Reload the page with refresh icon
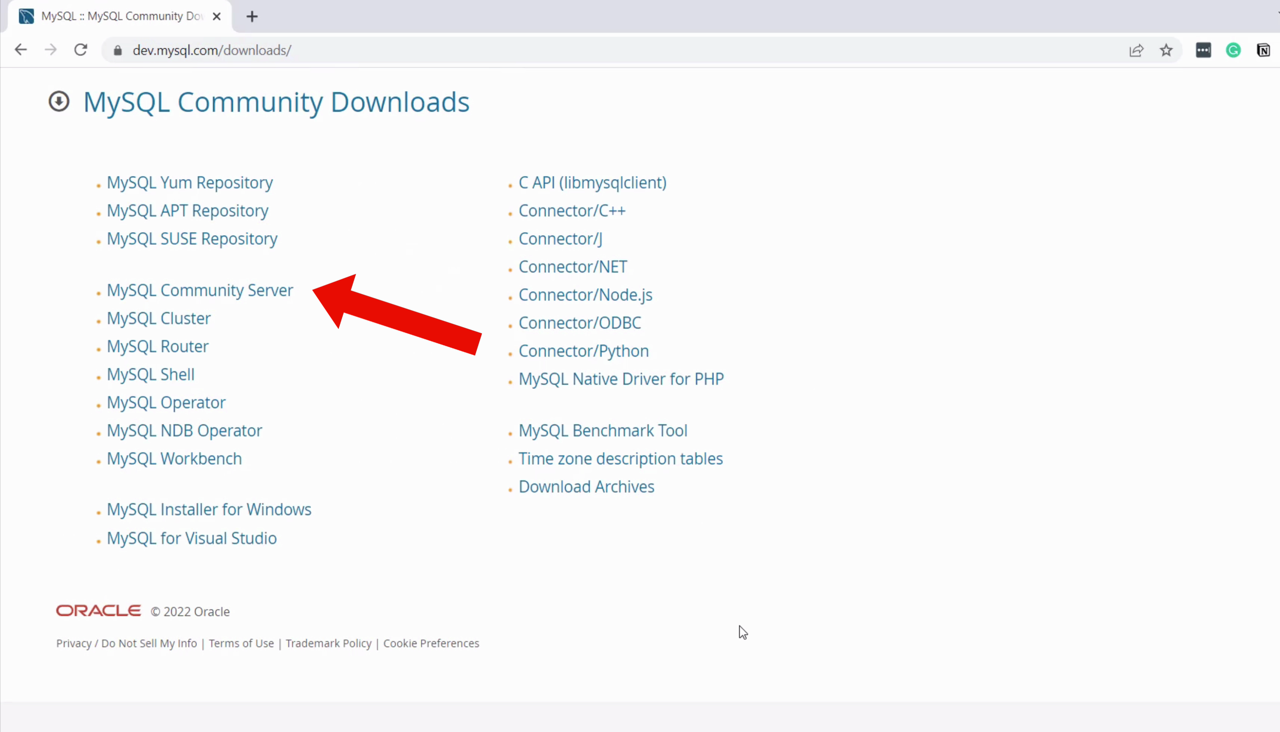Image resolution: width=1280 pixels, height=732 pixels. coord(81,50)
